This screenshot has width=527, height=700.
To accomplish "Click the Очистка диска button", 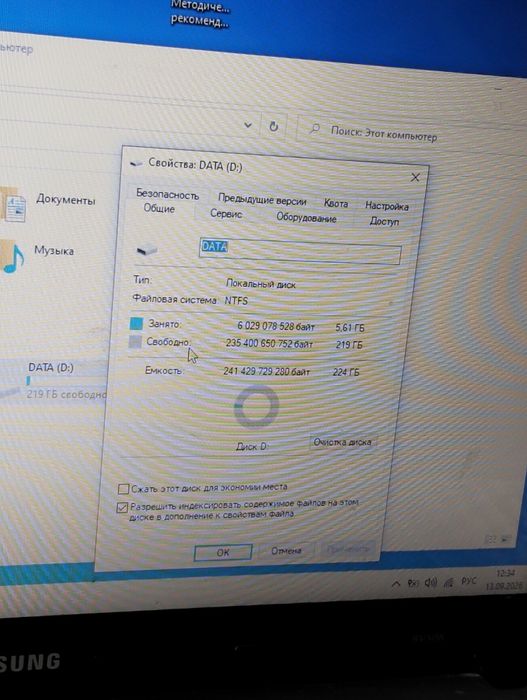I will [342, 442].
